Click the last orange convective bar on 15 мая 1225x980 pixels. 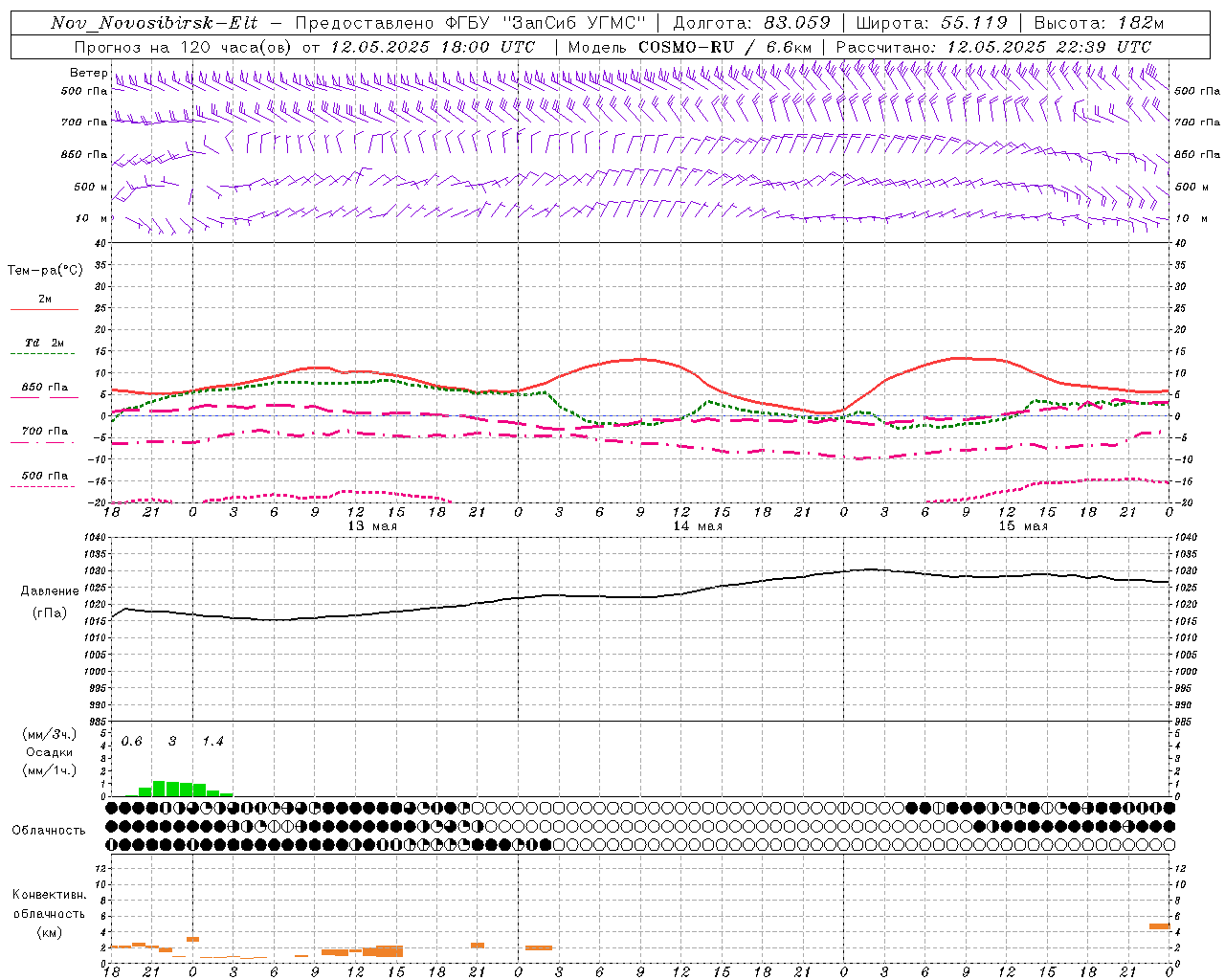click(1160, 926)
